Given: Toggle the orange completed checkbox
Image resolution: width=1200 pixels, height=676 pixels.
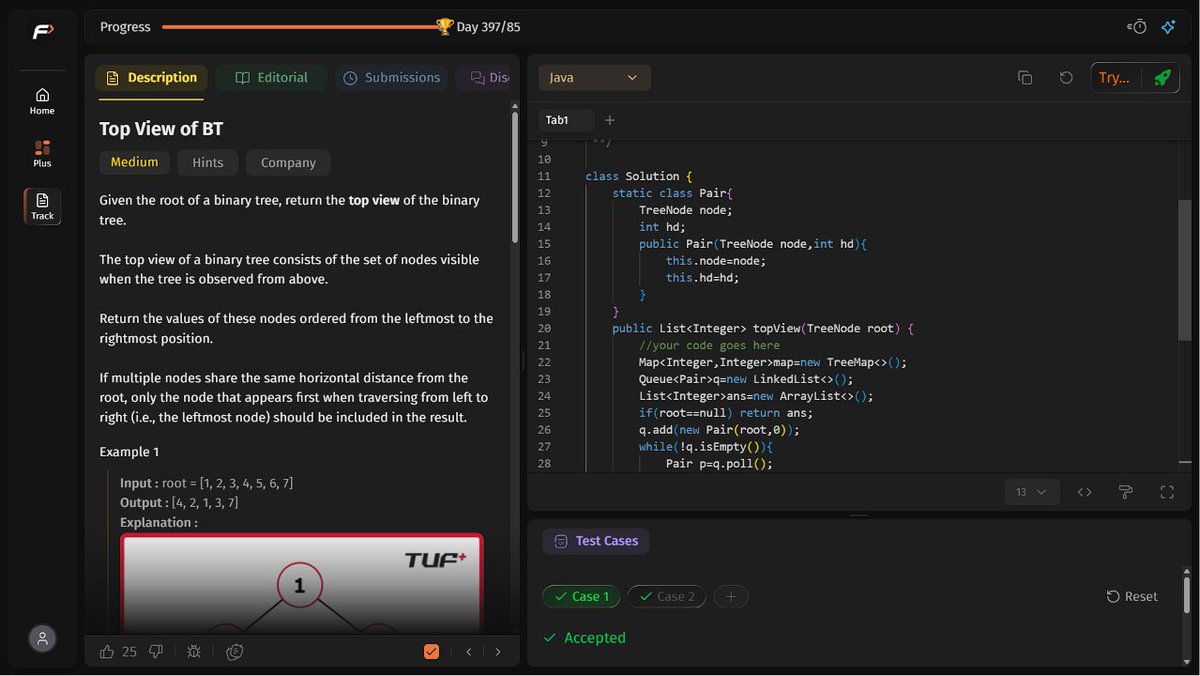Looking at the screenshot, I should (x=431, y=651).
